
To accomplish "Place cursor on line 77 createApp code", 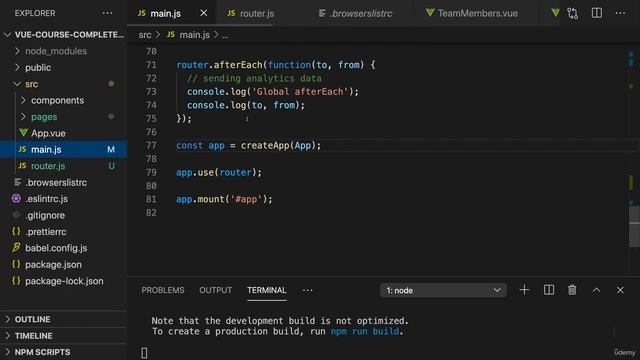I will click(249, 145).
